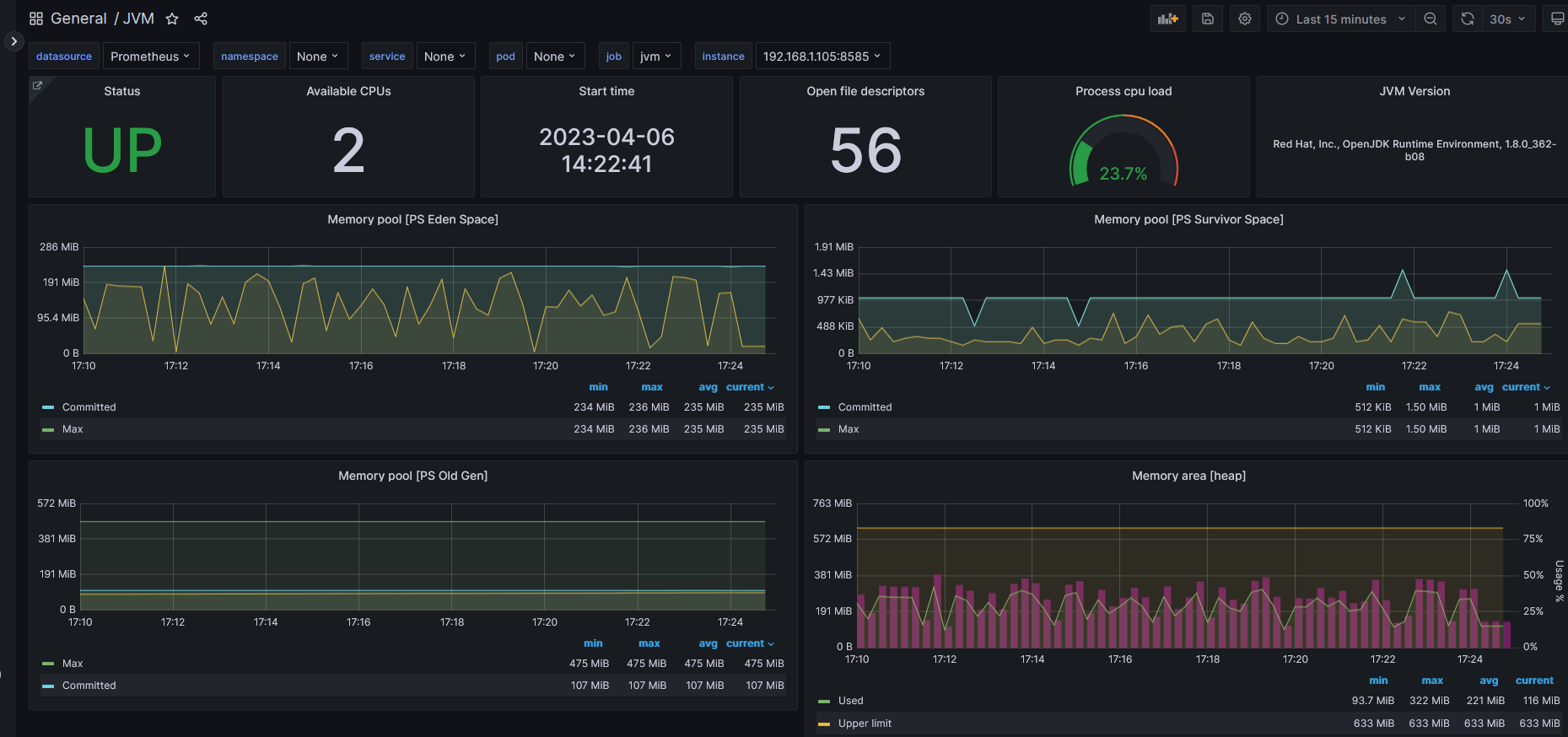Sort Survivor Space legend by current
1568x737 pixels.
point(1525,387)
